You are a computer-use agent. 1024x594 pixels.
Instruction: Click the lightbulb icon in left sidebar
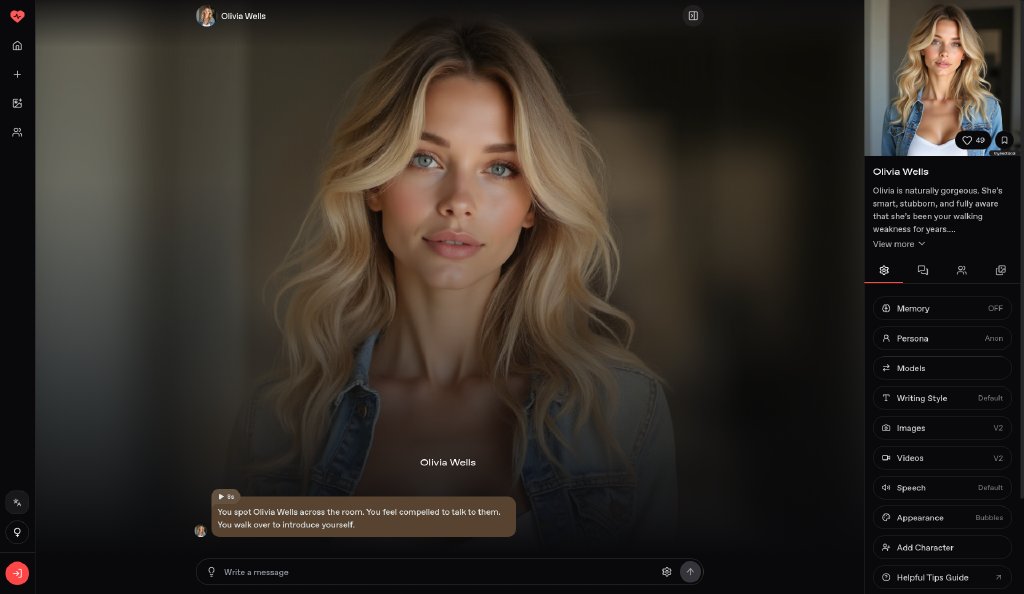[18, 532]
